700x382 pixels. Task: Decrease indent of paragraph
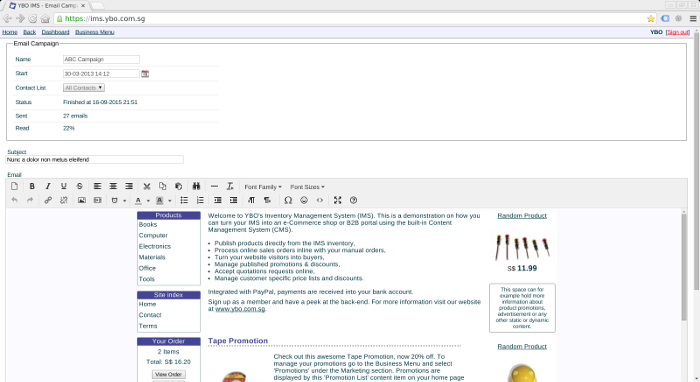[x=218, y=200]
